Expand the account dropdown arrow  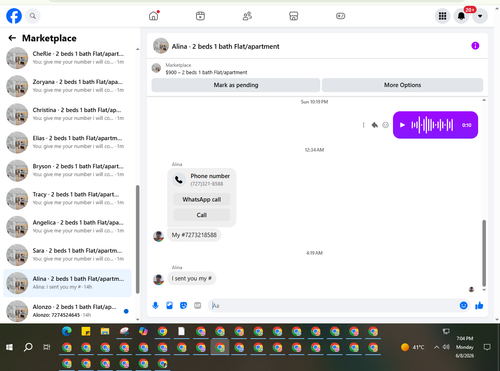(480, 16)
